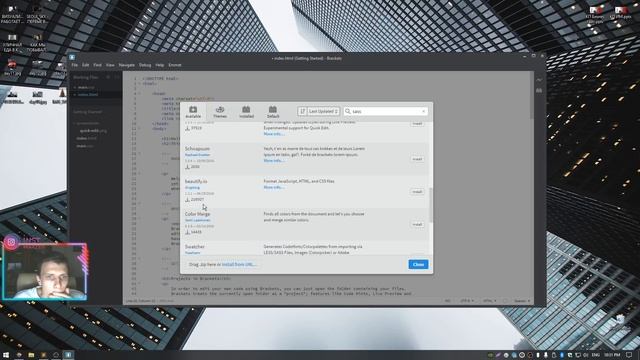The image size is (640, 360).
Task: Click the magnifier icon in search box
Action: pos(348,111)
